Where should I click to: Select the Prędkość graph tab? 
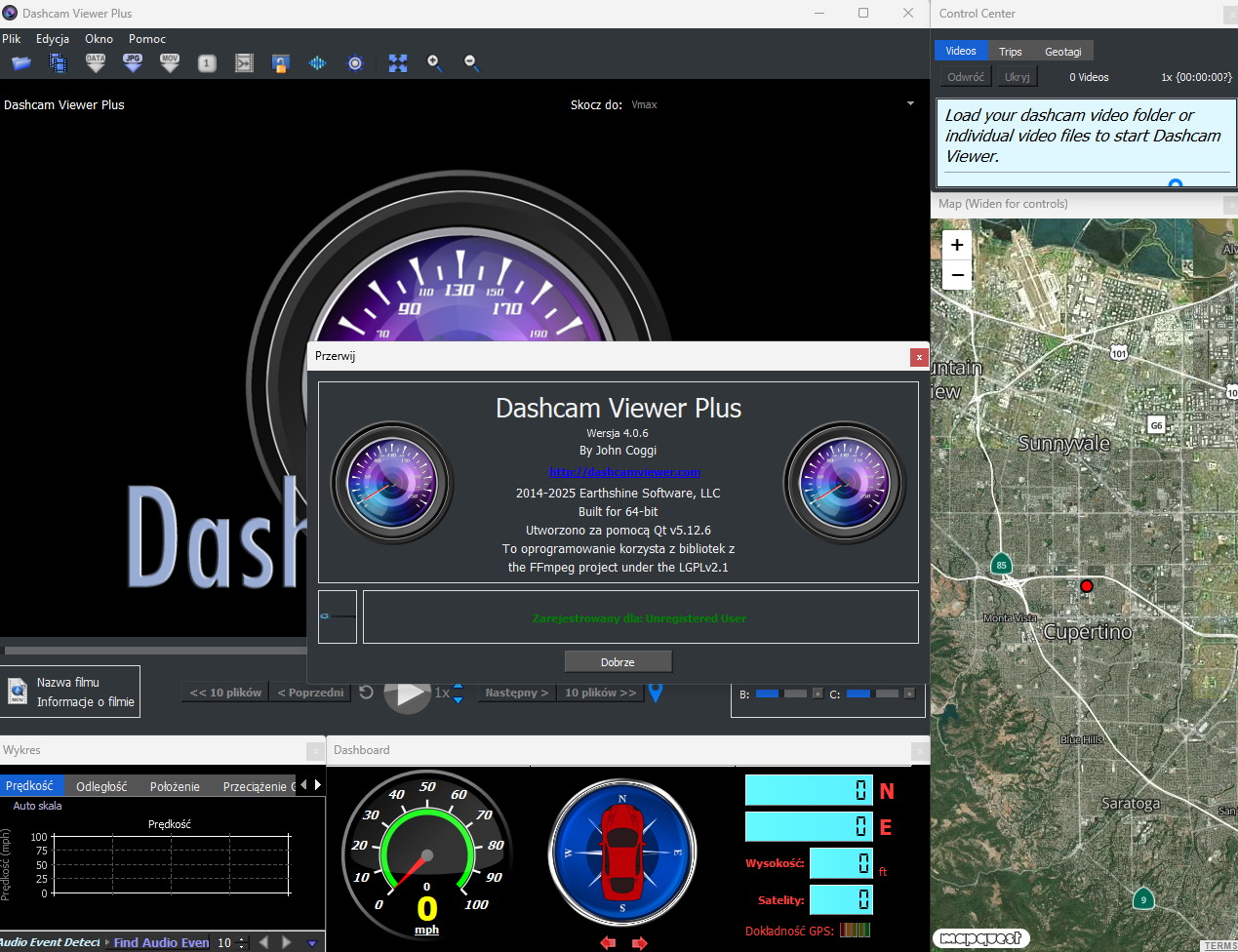tap(30, 785)
